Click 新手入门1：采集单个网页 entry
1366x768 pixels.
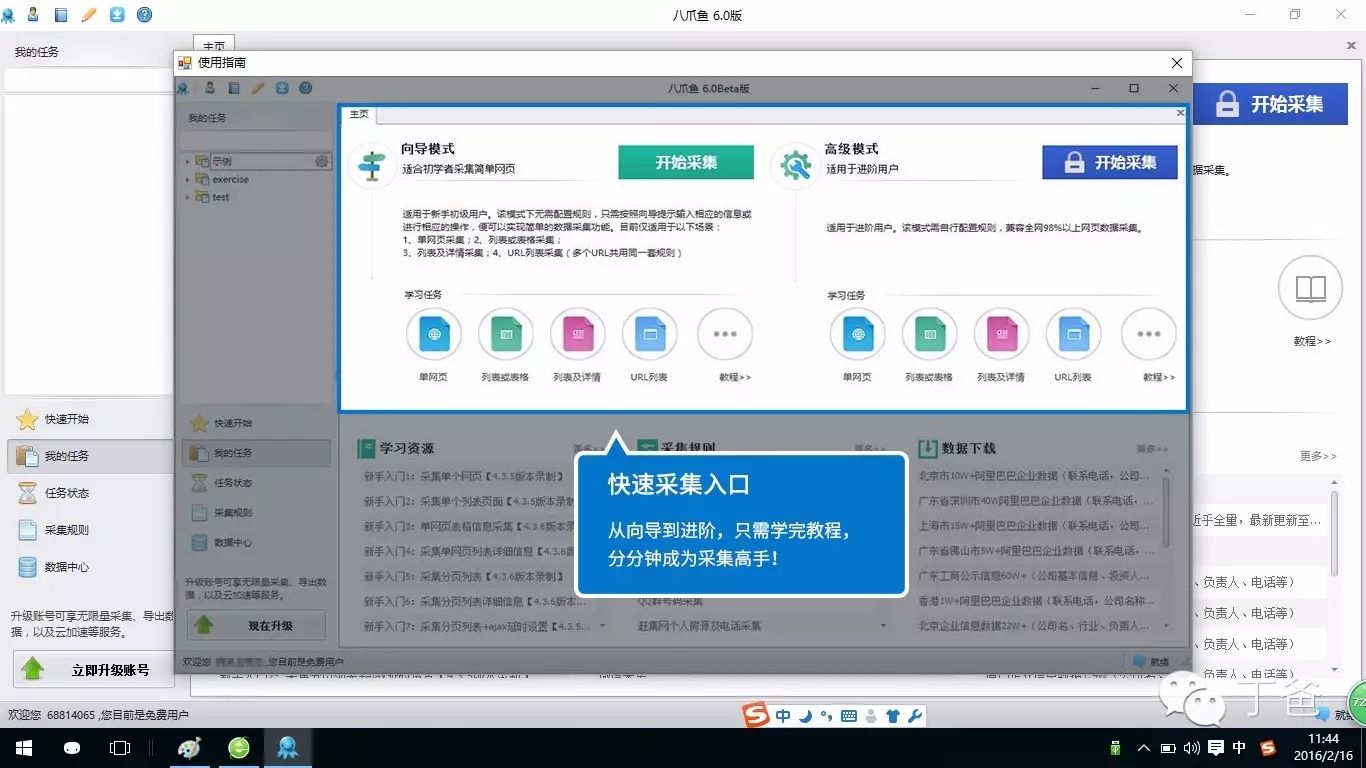tap(470, 475)
